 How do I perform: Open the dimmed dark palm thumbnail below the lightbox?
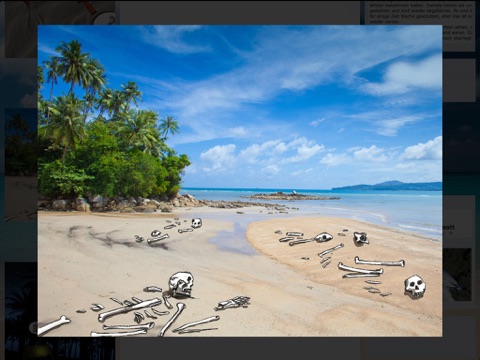60,348
